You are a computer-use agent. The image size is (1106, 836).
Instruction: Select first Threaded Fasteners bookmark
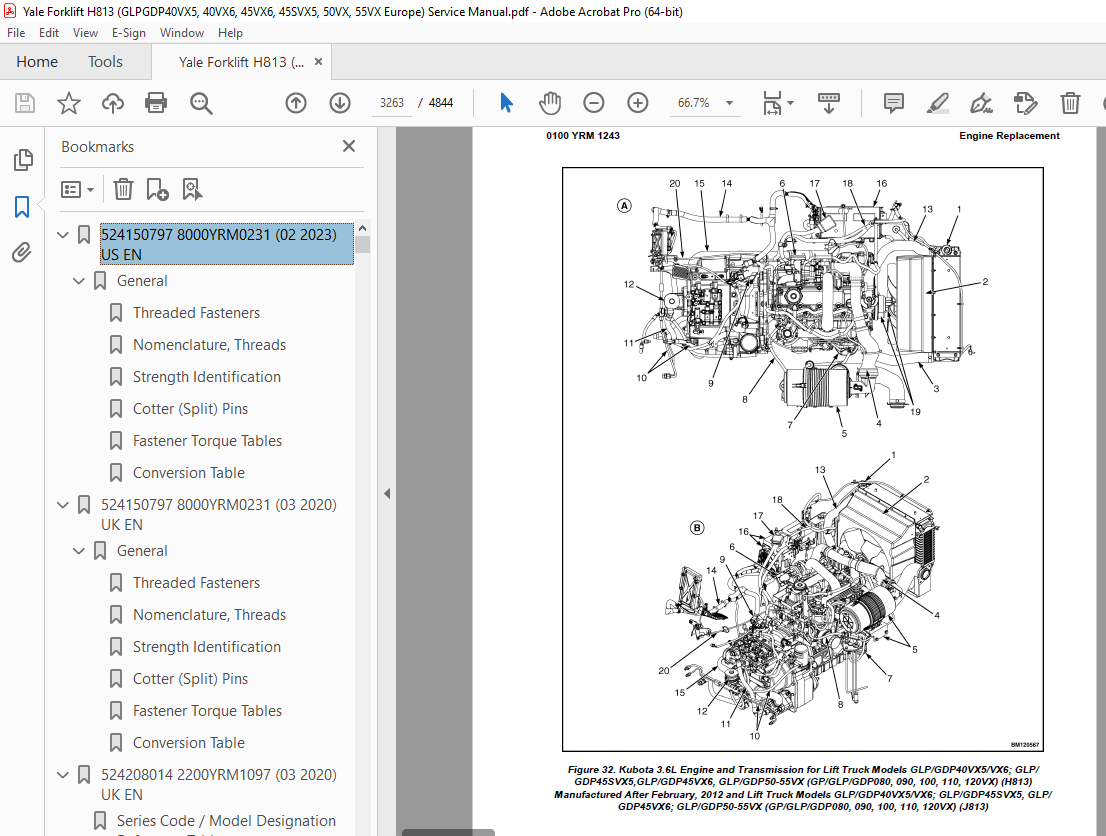pyautogui.click(x=196, y=313)
